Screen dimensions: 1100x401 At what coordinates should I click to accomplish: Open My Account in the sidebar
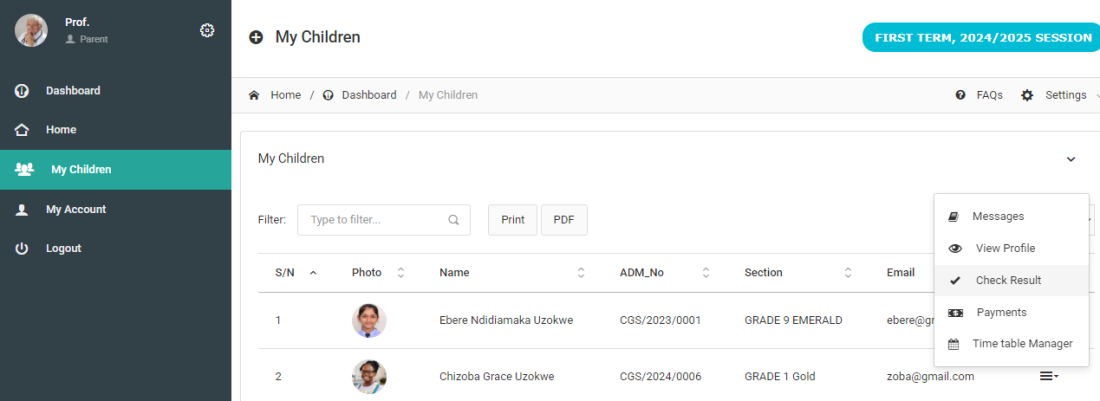[115, 209]
